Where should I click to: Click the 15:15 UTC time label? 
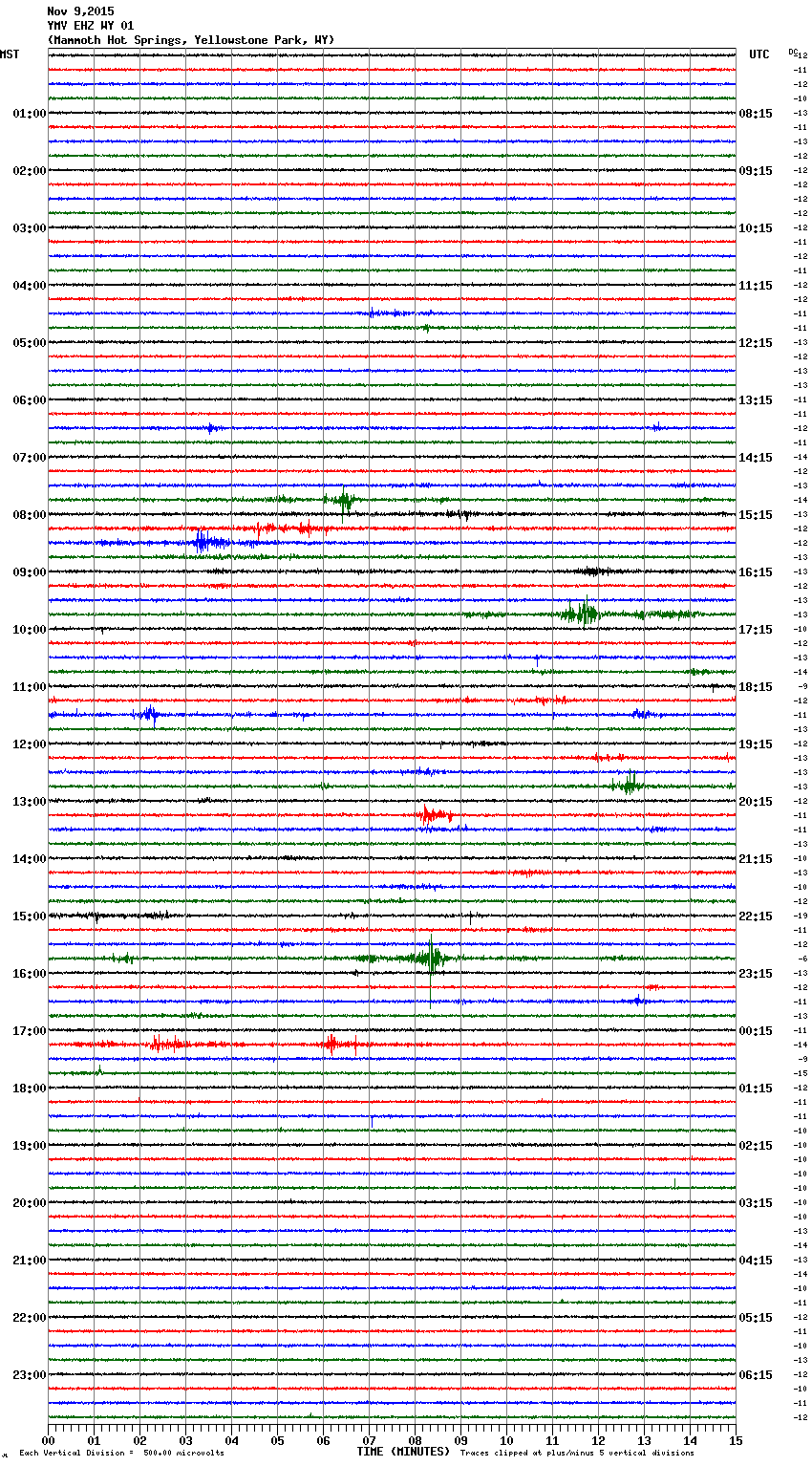click(756, 515)
